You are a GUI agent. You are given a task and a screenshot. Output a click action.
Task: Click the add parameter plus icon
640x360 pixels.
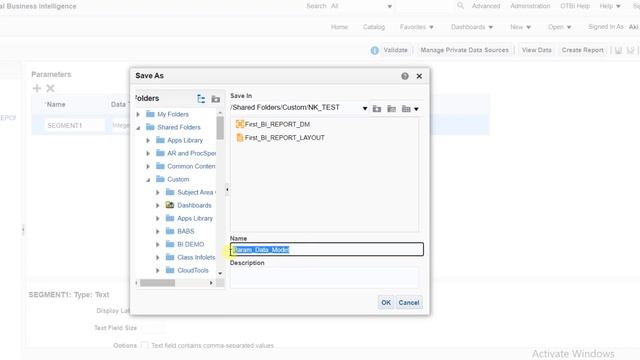point(37,88)
